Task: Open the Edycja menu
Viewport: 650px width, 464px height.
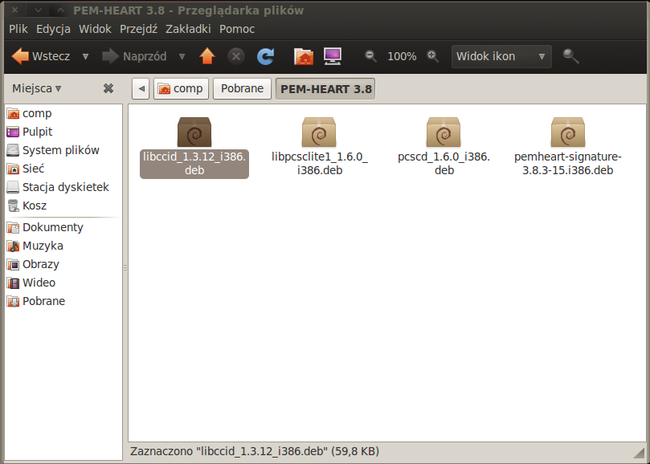Action: coord(53,29)
